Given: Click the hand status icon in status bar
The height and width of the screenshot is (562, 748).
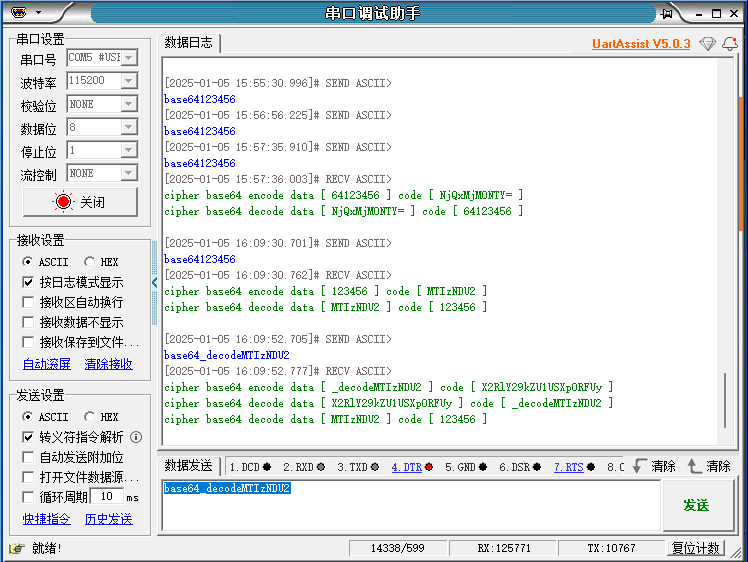Looking at the screenshot, I should pos(17,549).
